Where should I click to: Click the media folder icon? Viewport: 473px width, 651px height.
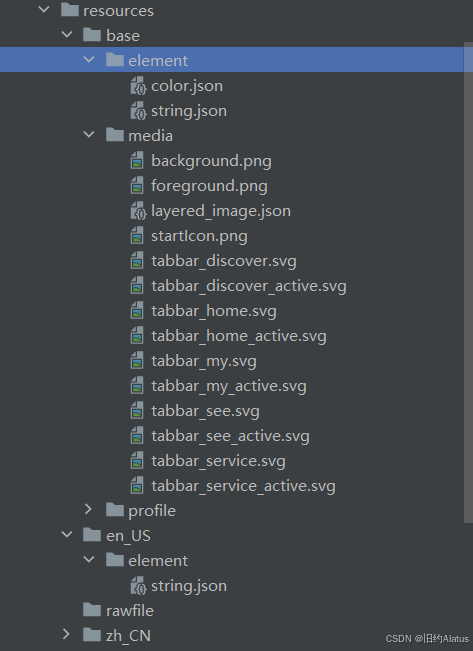(115, 135)
